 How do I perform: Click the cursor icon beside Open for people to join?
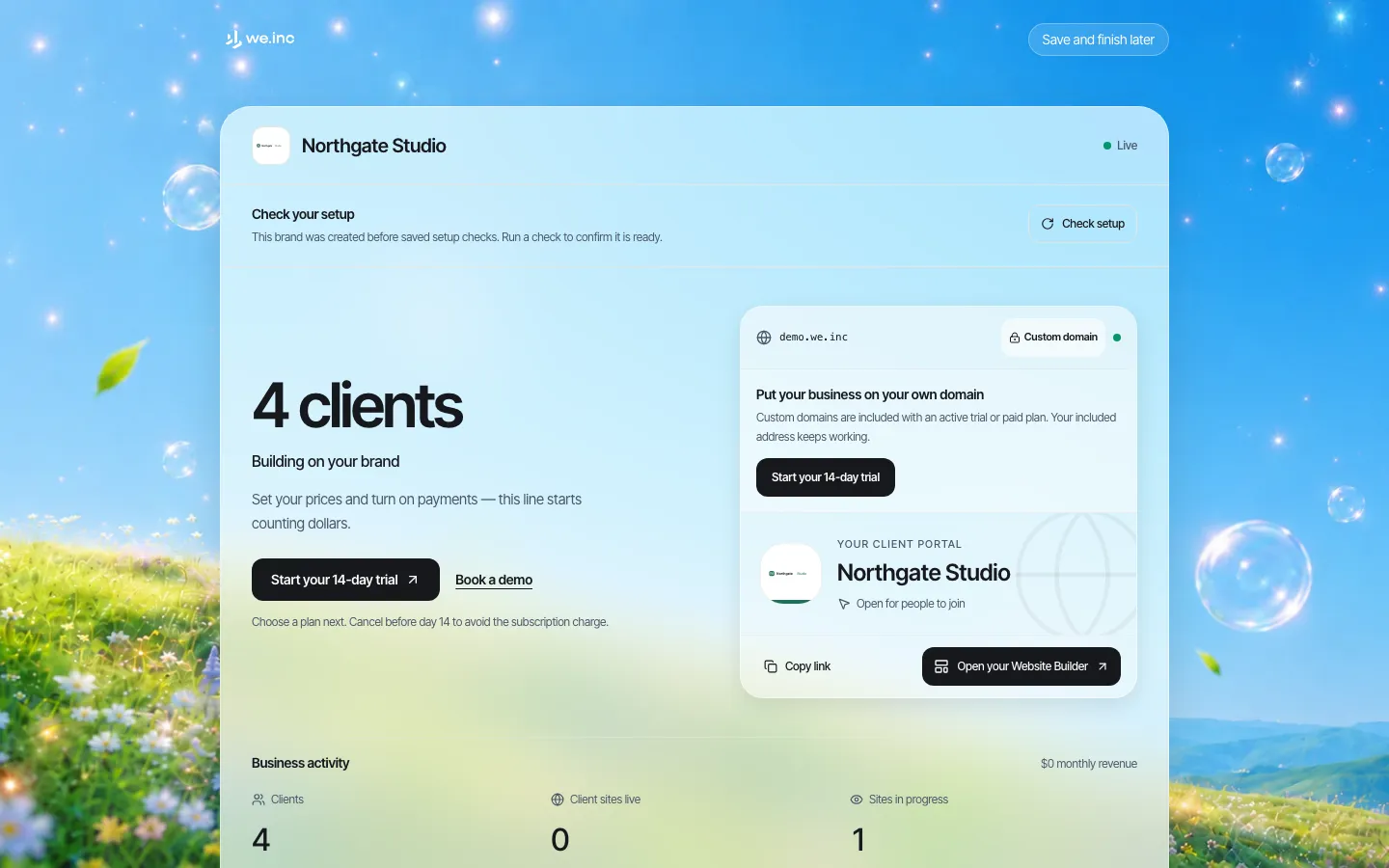tap(844, 604)
